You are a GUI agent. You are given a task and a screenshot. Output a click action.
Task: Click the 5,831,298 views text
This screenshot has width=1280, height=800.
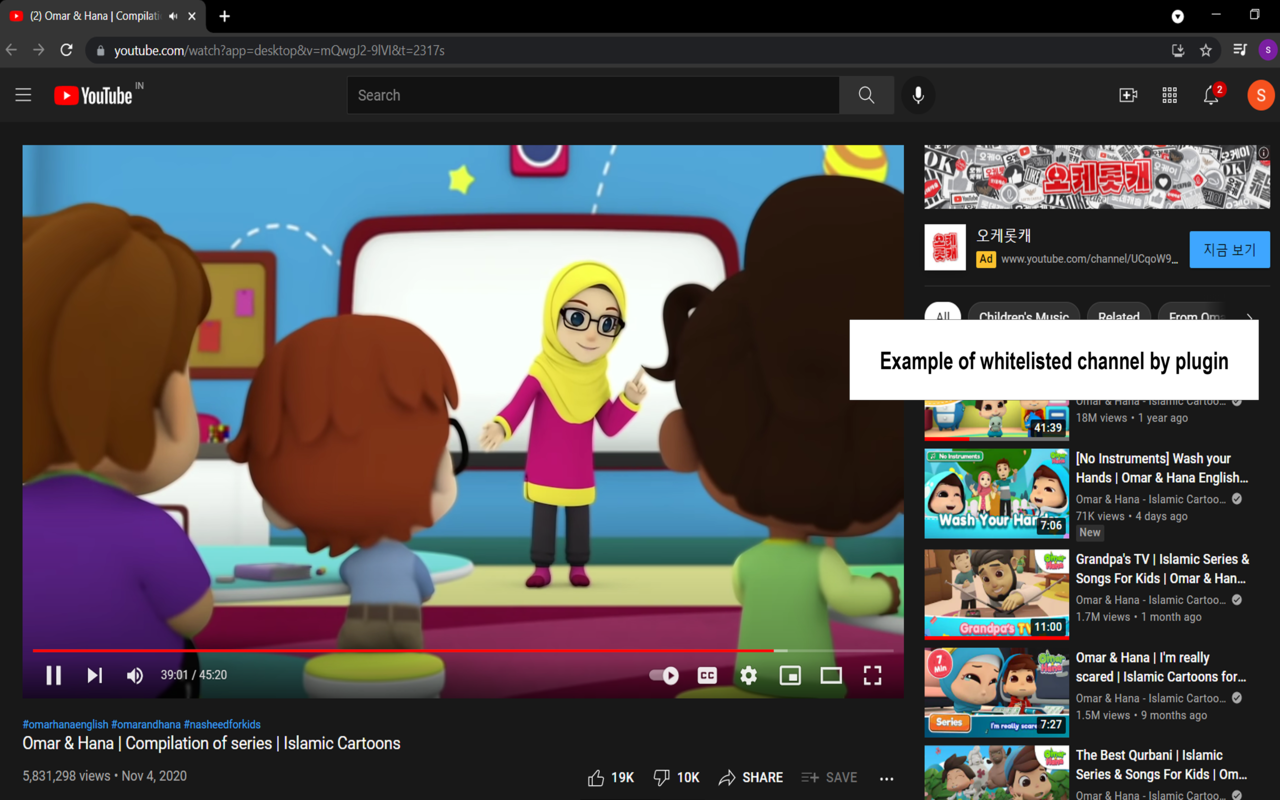pyautogui.click(x=66, y=776)
